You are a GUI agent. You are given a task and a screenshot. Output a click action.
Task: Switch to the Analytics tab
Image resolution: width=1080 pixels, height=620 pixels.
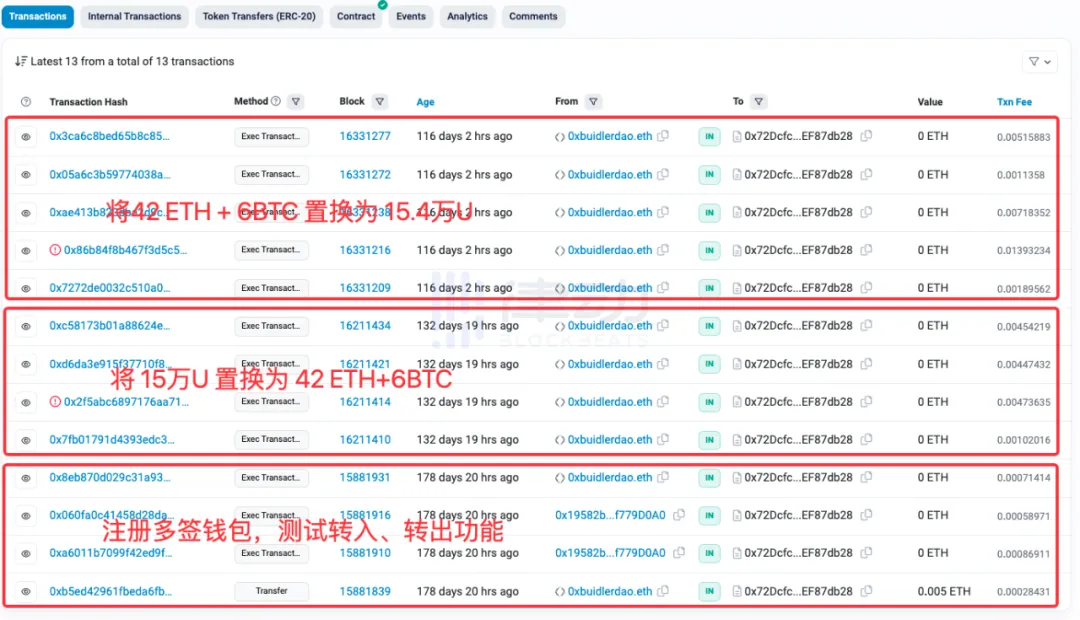coord(467,16)
